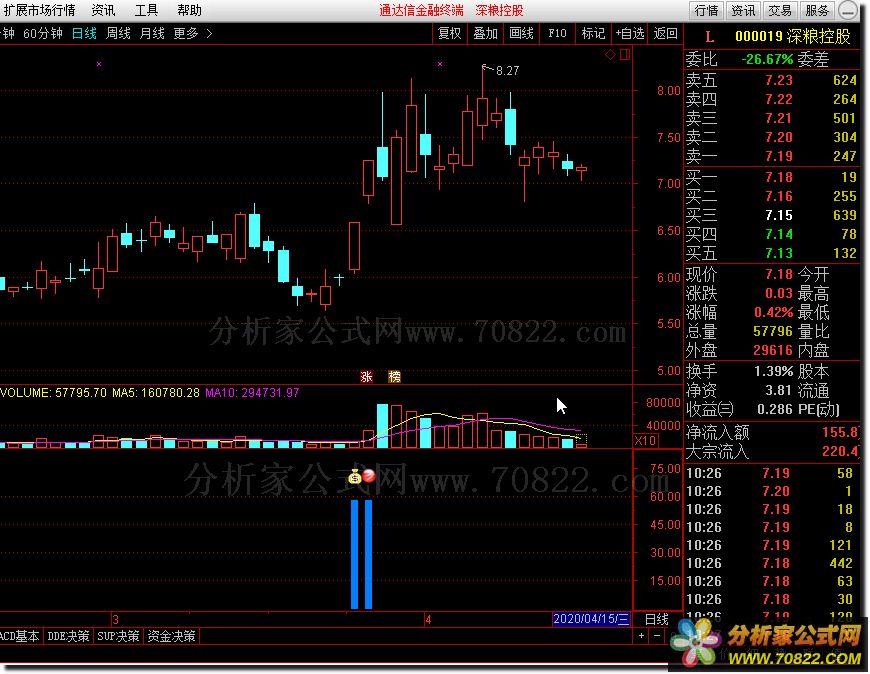870x674 pixels.
Task: Click the 返回 back button
Action: [x=665, y=33]
